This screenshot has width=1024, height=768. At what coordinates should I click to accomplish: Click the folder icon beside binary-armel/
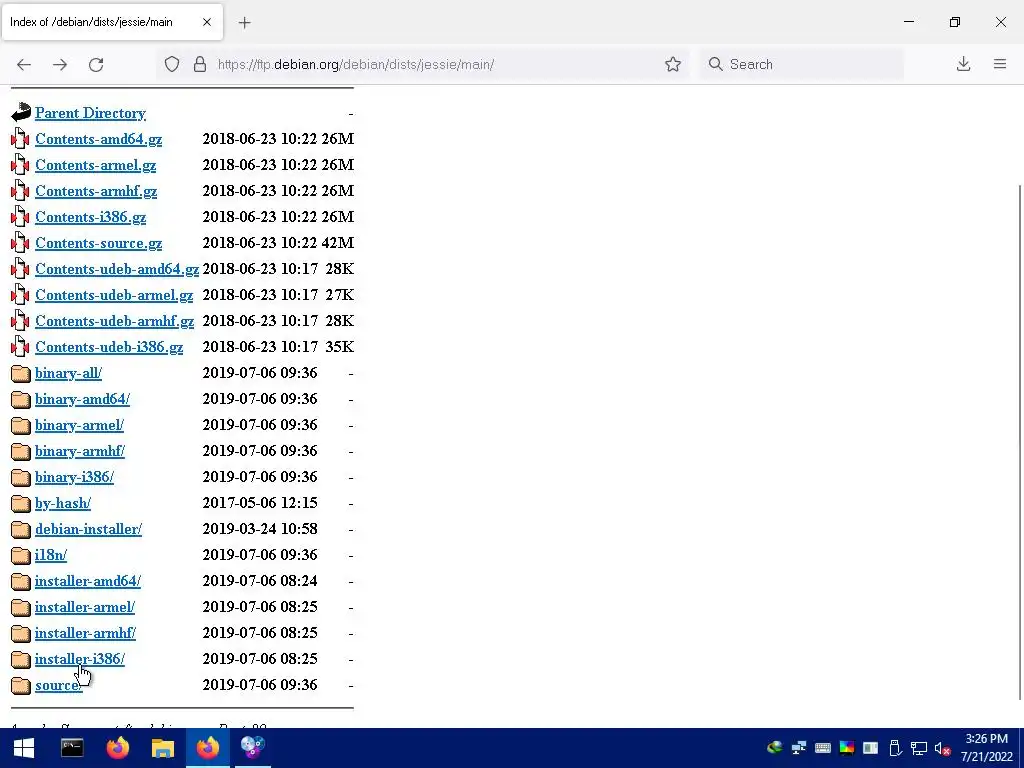pos(21,425)
